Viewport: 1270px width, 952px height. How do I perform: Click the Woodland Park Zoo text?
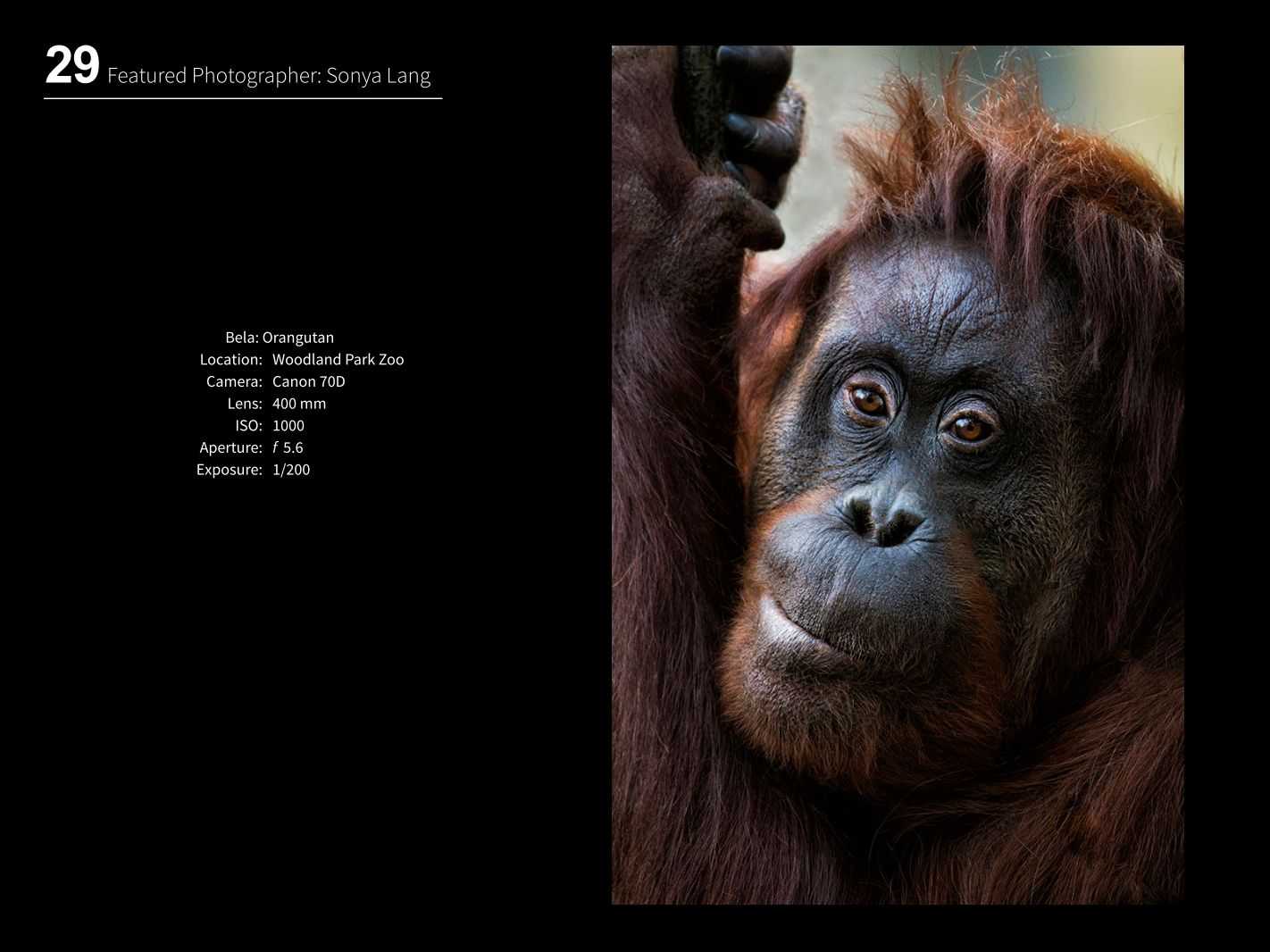pos(338,360)
